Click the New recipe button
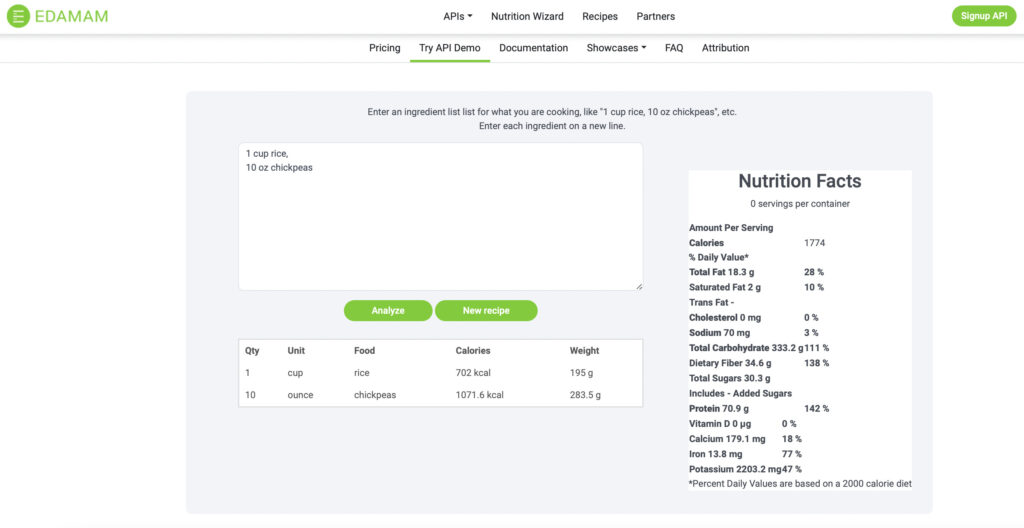1024x528 pixels. coord(486,311)
